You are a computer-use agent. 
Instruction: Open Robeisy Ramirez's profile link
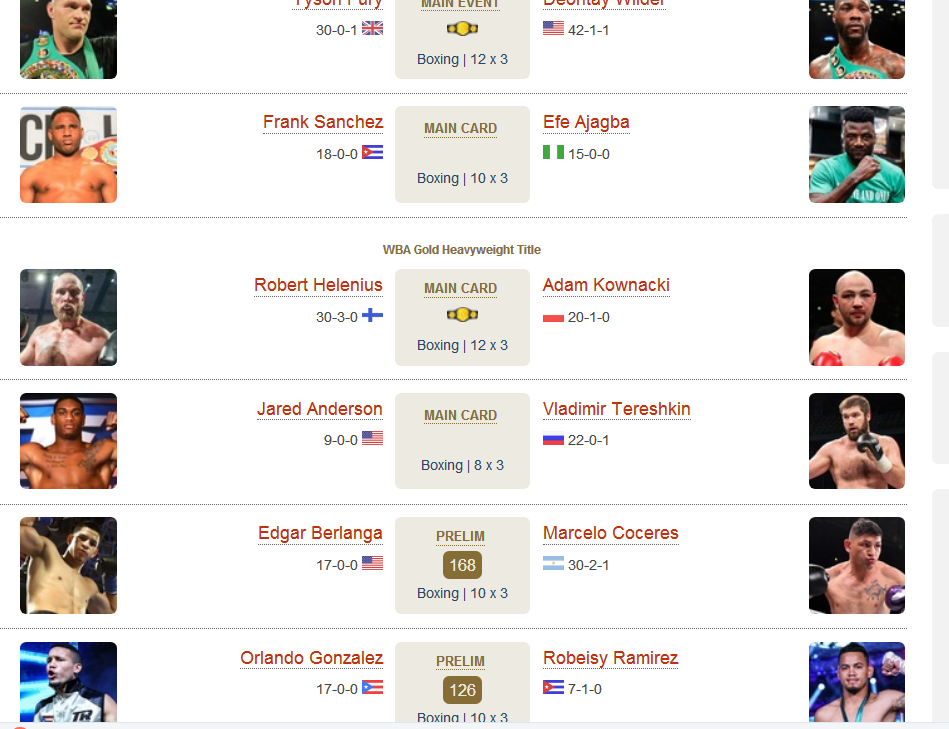pyautogui.click(x=611, y=658)
